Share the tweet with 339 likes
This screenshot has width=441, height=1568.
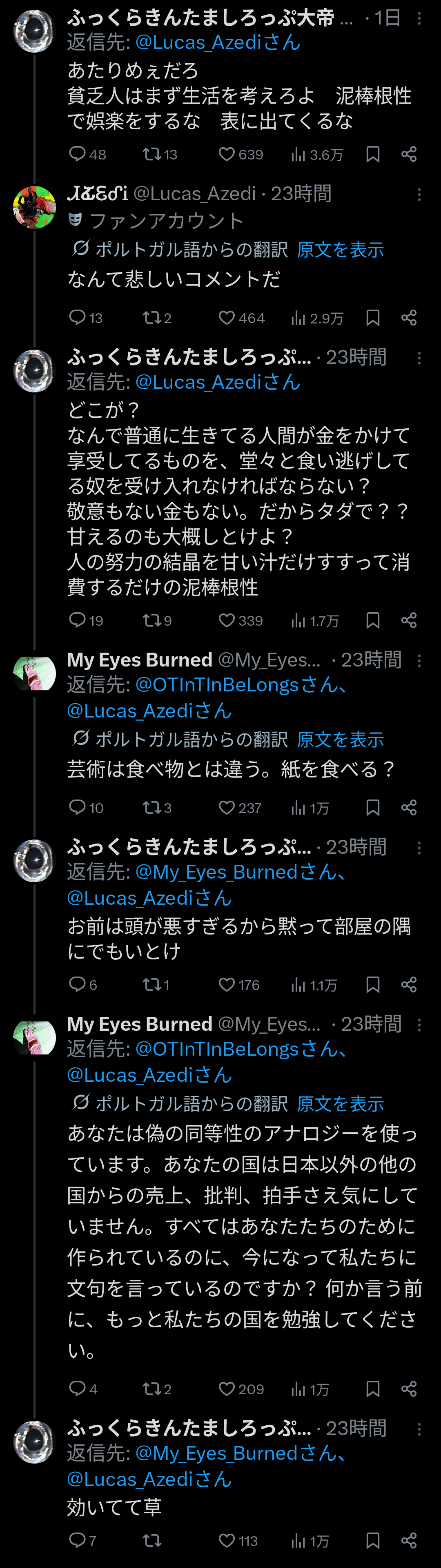(409, 620)
